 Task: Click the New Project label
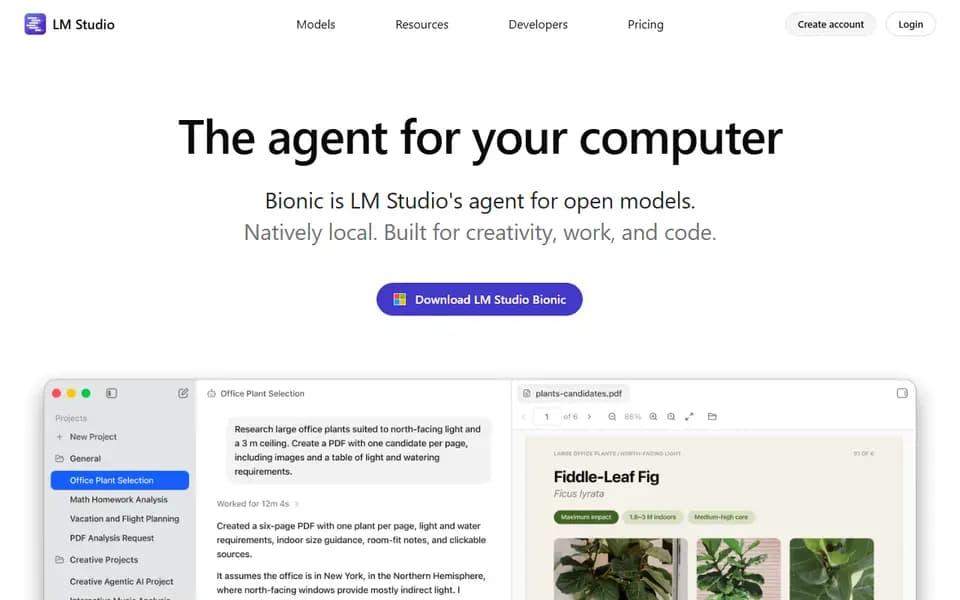coord(93,437)
